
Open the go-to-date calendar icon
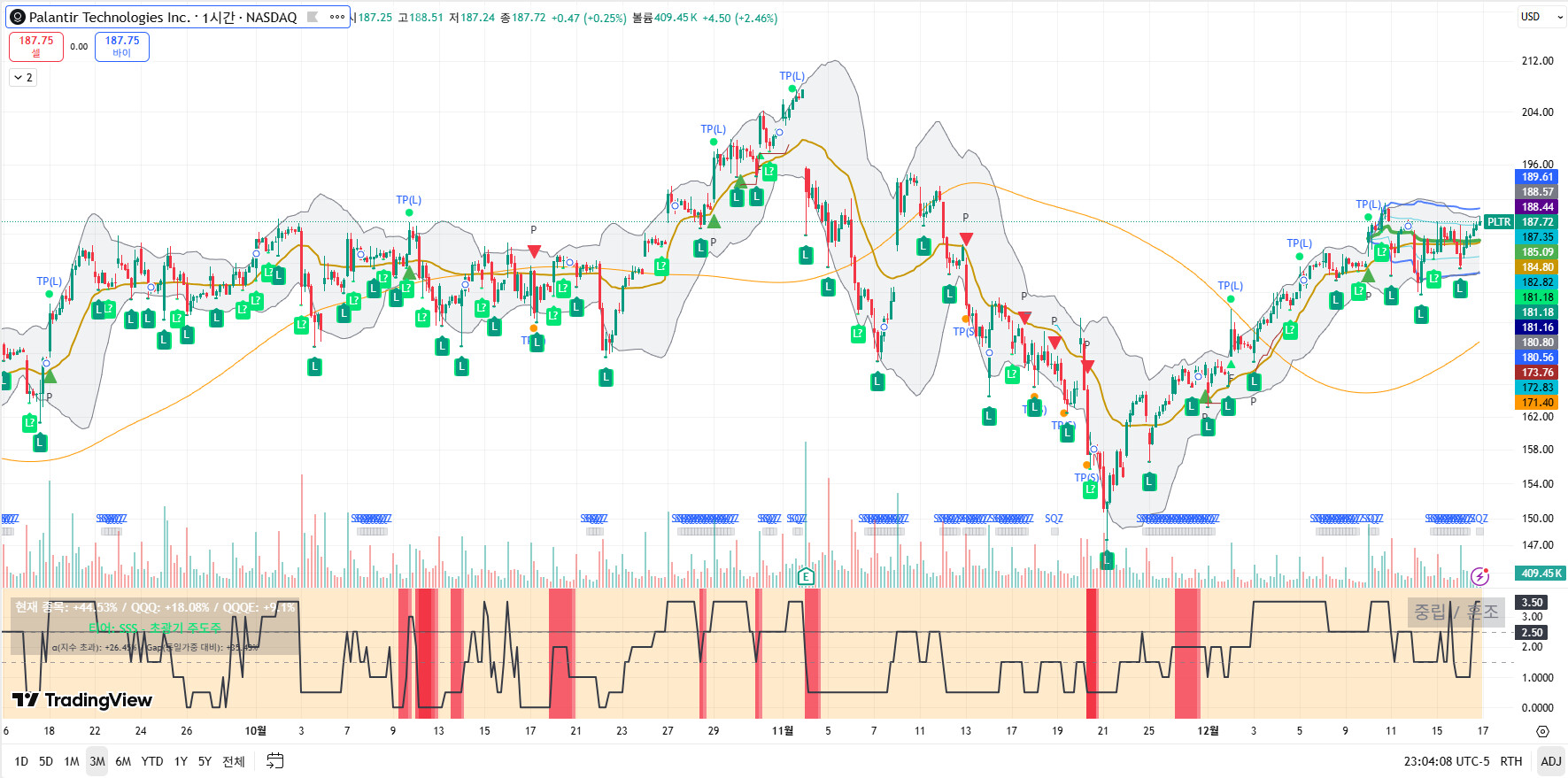pos(275,761)
